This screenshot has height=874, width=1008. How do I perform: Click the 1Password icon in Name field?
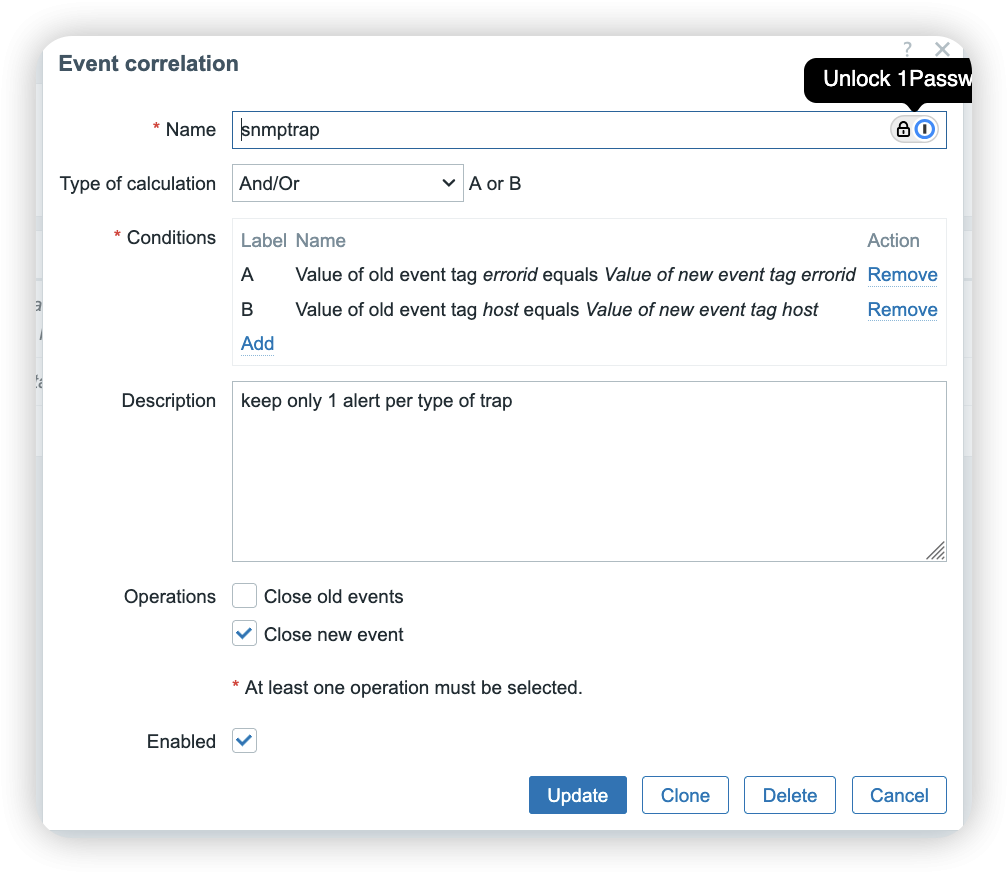[x=925, y=129]
